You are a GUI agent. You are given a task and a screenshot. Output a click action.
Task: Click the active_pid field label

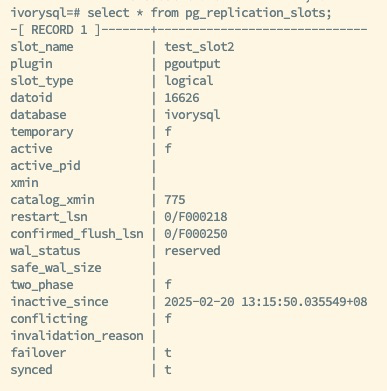[45, 166]
